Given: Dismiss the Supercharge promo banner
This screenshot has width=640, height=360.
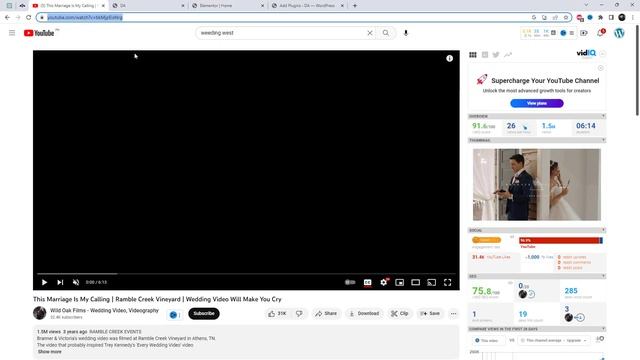Looking at the screenshot, I should 600,68.
